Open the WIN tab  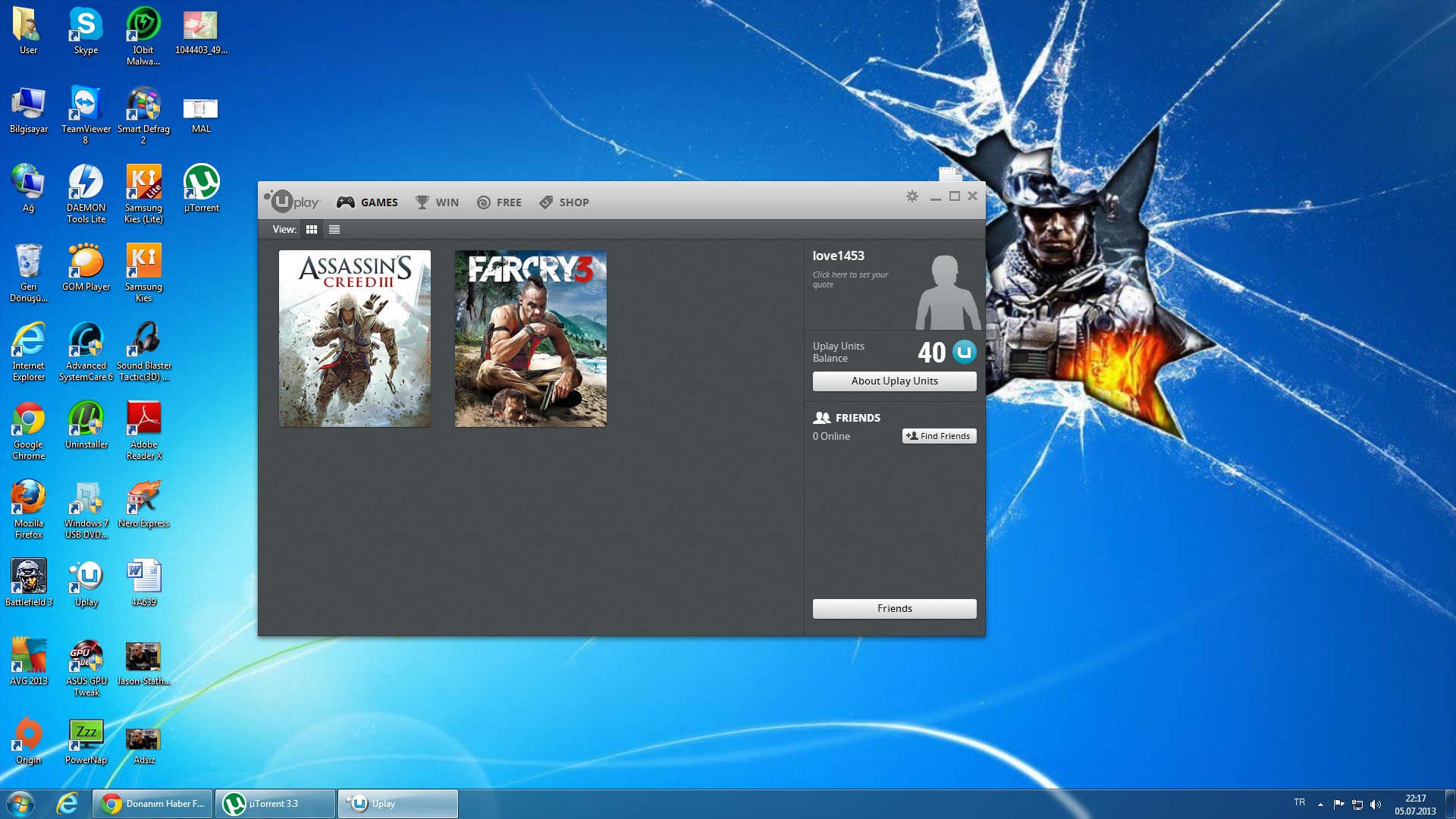437,202
